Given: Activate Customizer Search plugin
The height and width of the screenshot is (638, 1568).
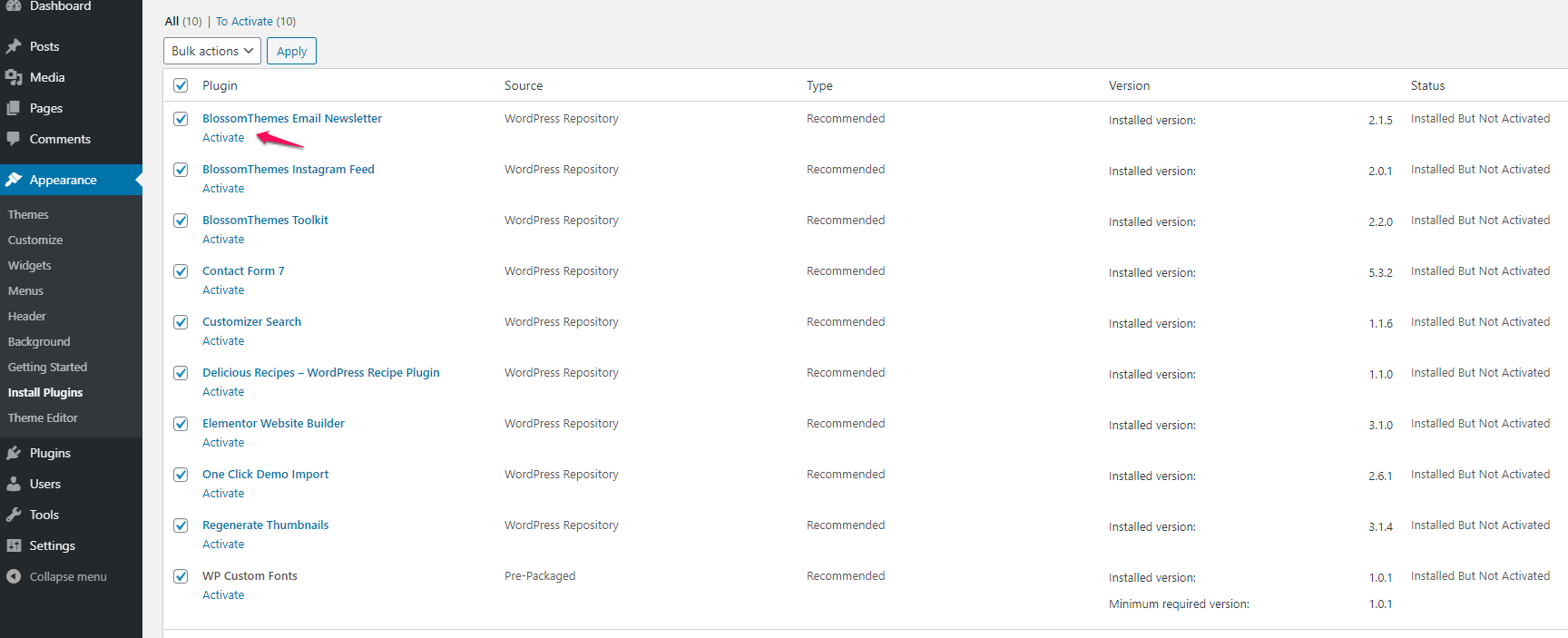Looking at the screenshot, I should pyautogui.click(x=223, y=341).
